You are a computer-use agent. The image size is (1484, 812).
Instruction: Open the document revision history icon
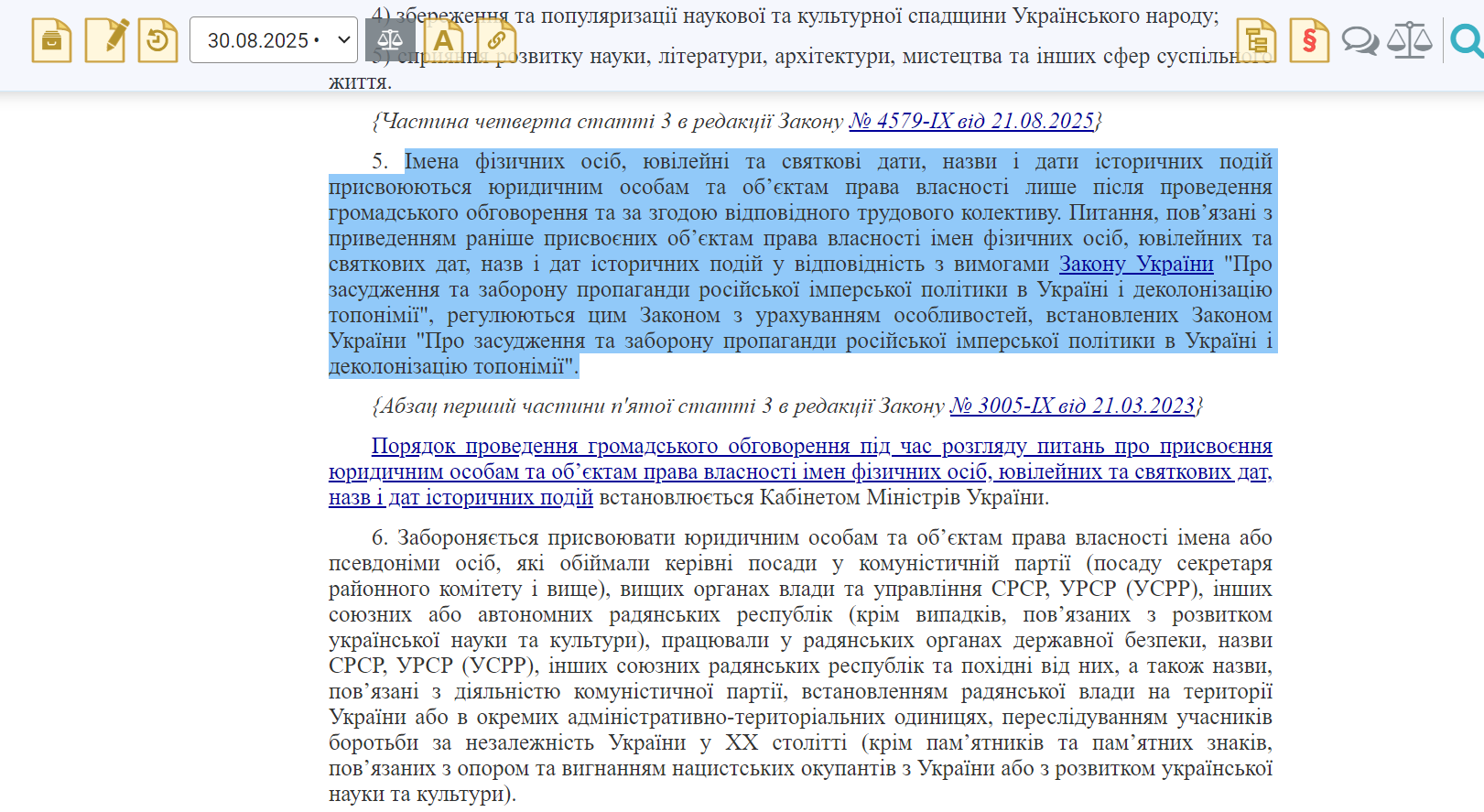point(158,40)
